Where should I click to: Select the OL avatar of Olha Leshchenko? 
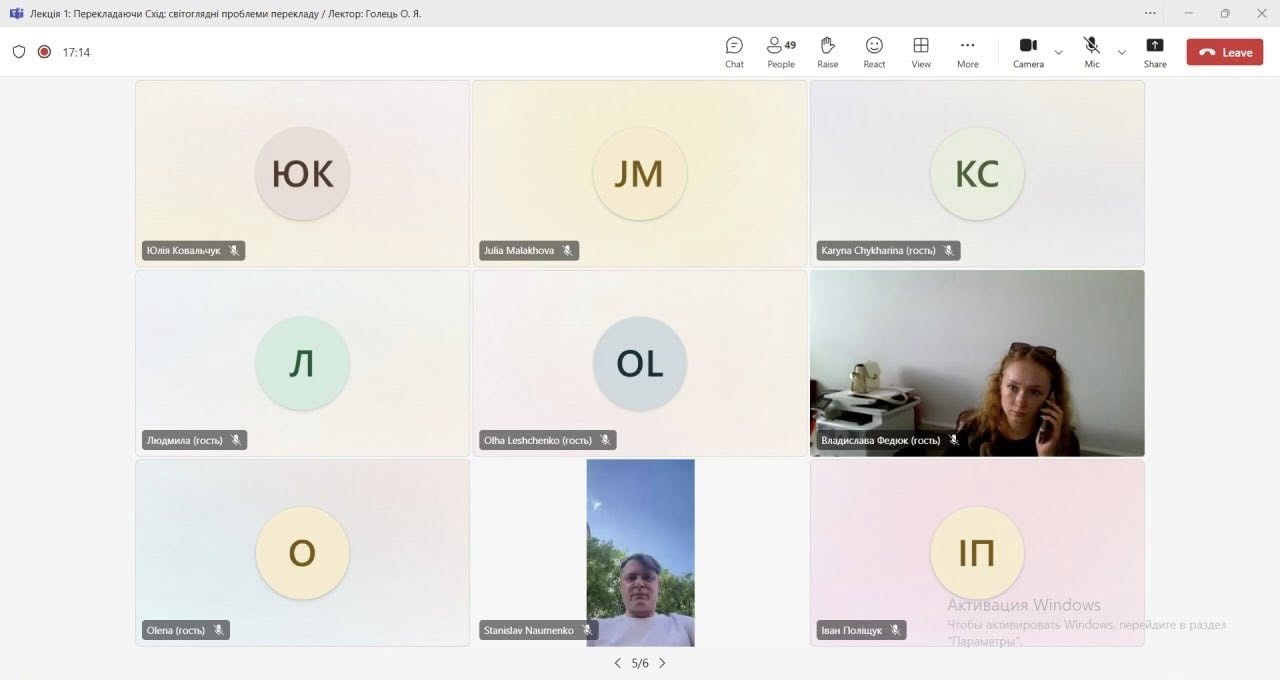(x=639, y=364)
